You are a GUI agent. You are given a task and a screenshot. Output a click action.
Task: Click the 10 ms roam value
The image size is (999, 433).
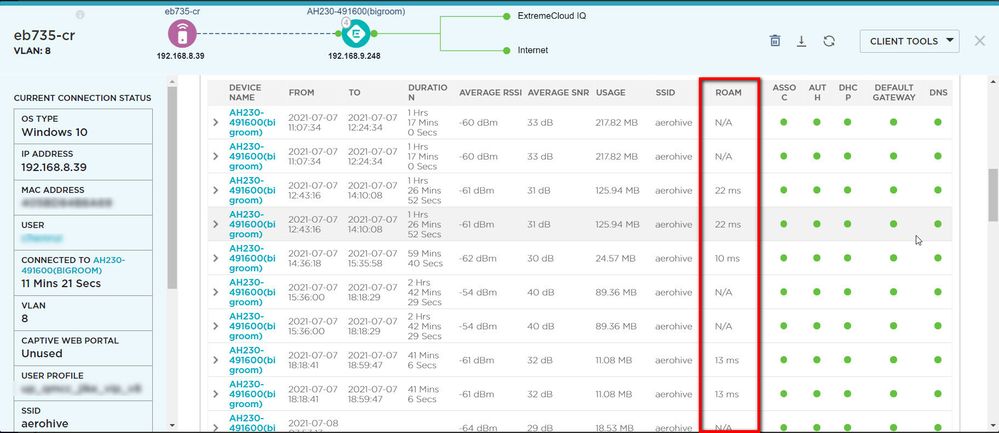point(728,258)
